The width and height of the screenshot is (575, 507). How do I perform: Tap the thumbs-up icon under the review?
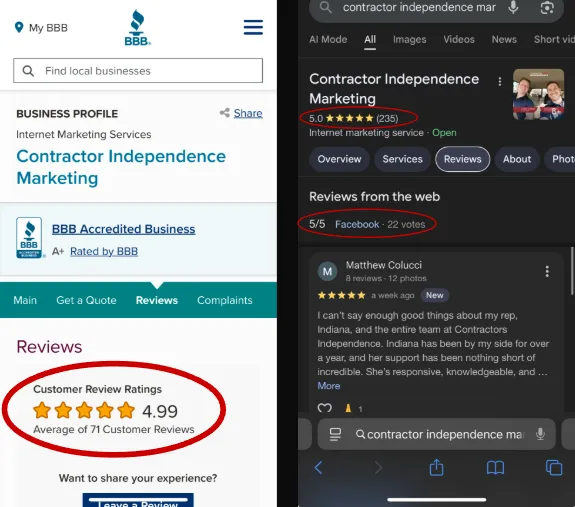click(x=348, y=408)
